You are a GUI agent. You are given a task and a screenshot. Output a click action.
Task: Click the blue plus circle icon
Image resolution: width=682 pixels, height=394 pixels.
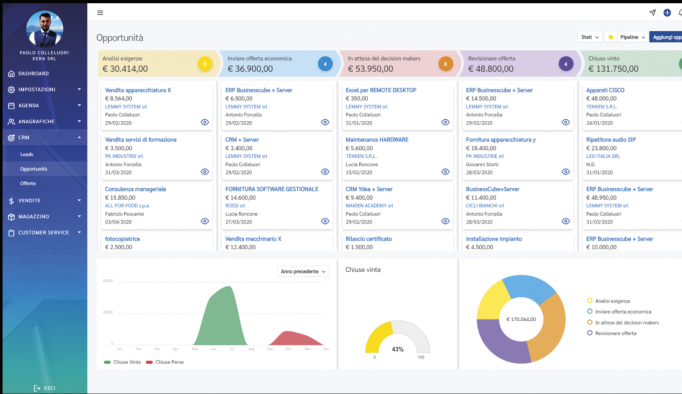coord(667,13)
